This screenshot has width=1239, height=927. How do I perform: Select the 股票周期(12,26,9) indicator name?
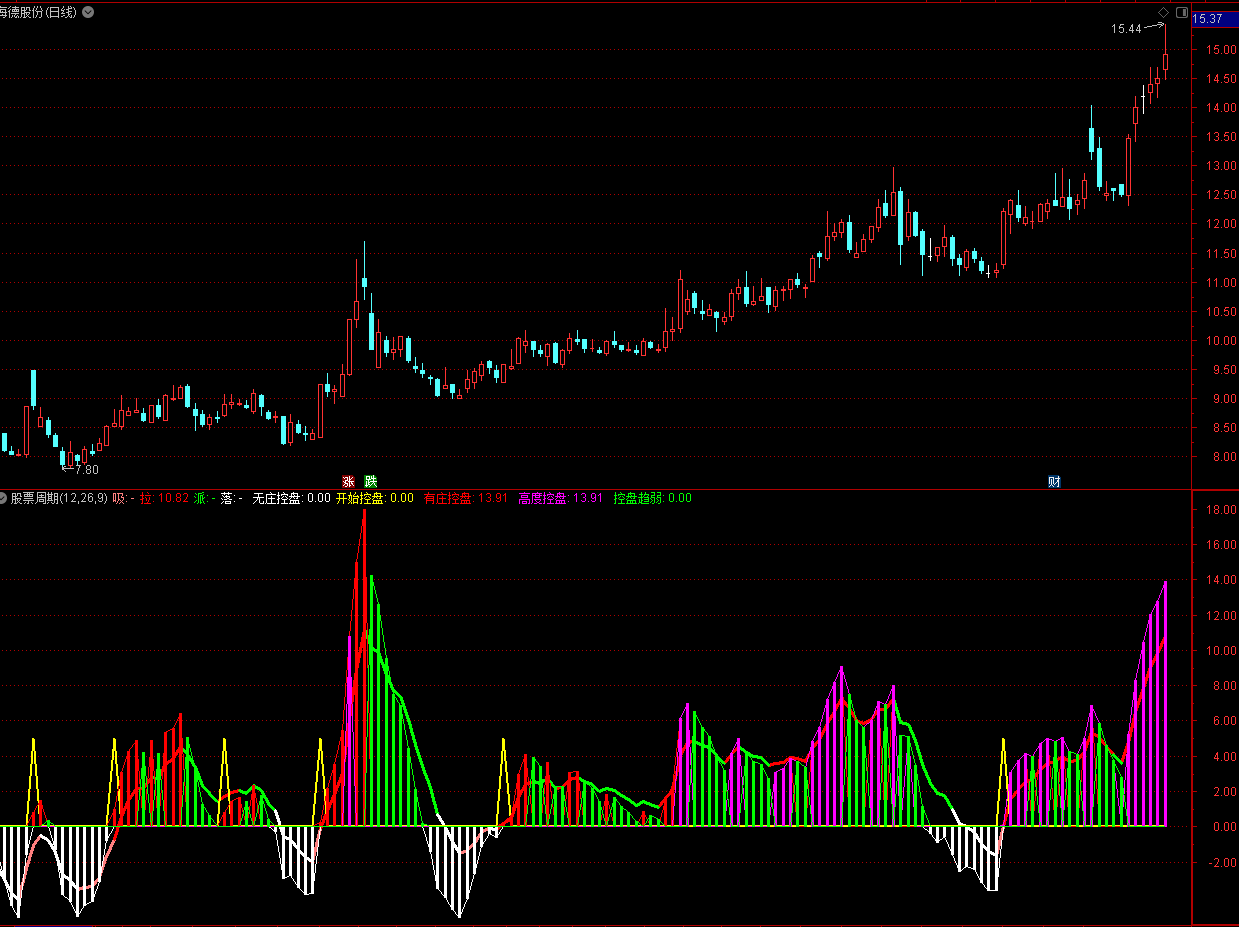(x=59, y=498)
